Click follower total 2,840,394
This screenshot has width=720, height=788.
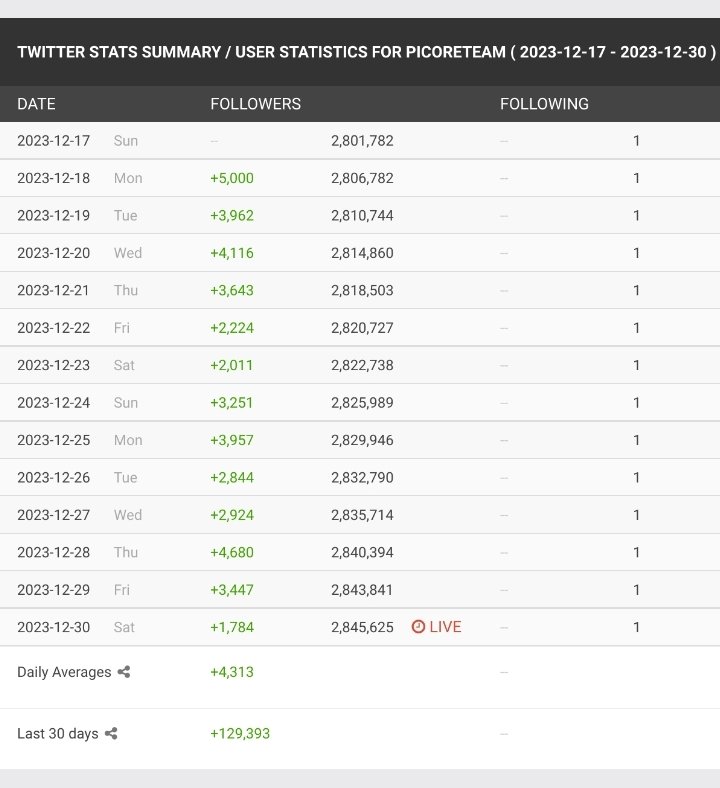click(x=362, y=552)
